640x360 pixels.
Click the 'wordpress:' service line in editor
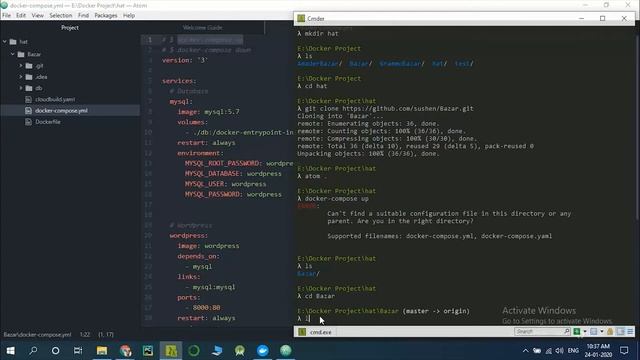coord(189,236)
